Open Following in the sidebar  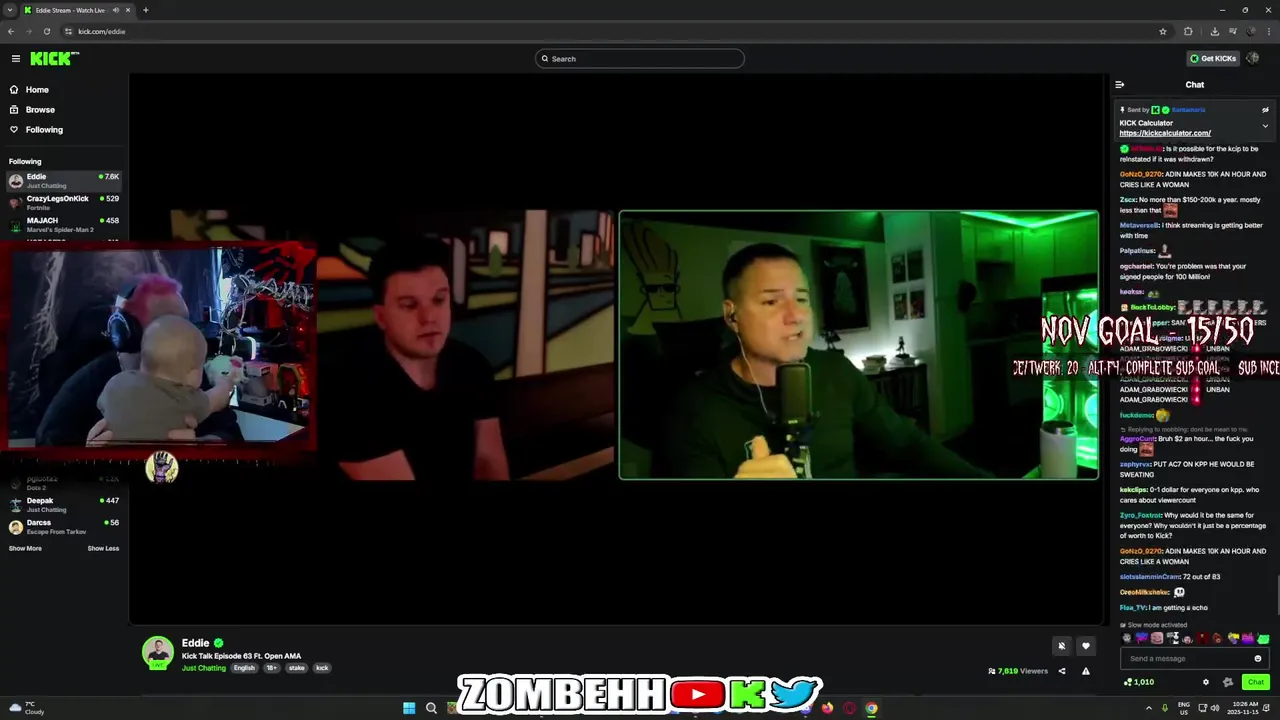44,130
